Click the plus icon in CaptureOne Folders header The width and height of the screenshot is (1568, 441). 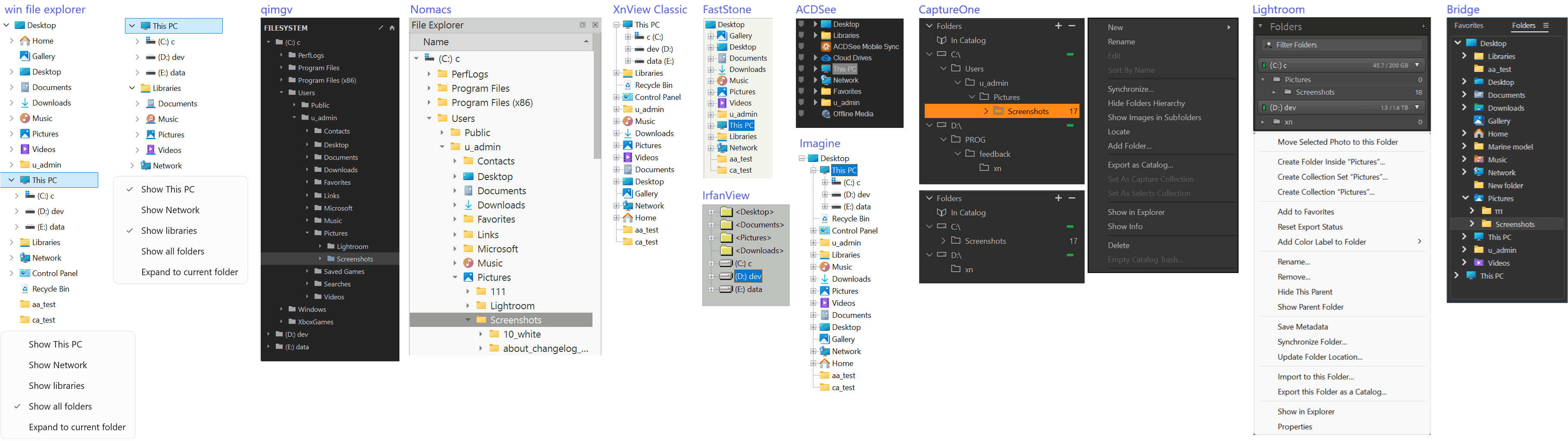1058,26
